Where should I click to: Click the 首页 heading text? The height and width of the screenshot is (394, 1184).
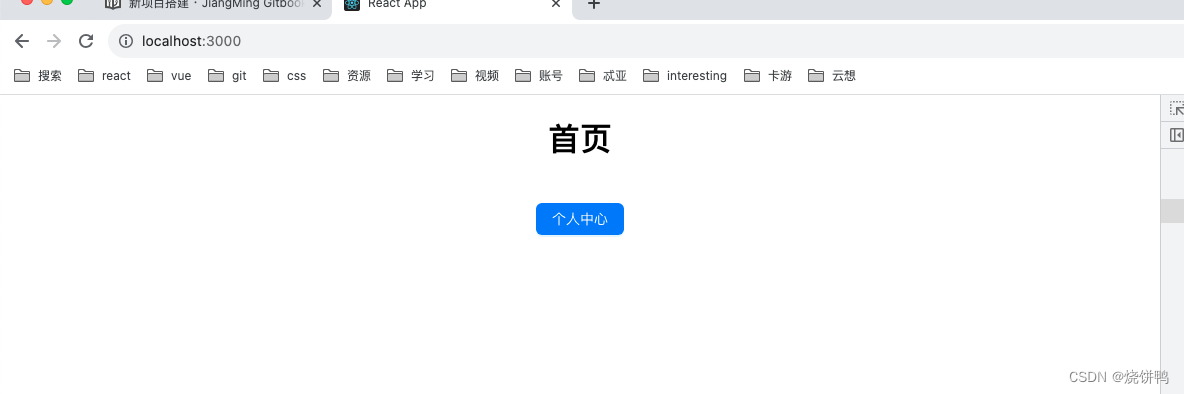click(x=580, y=140)
